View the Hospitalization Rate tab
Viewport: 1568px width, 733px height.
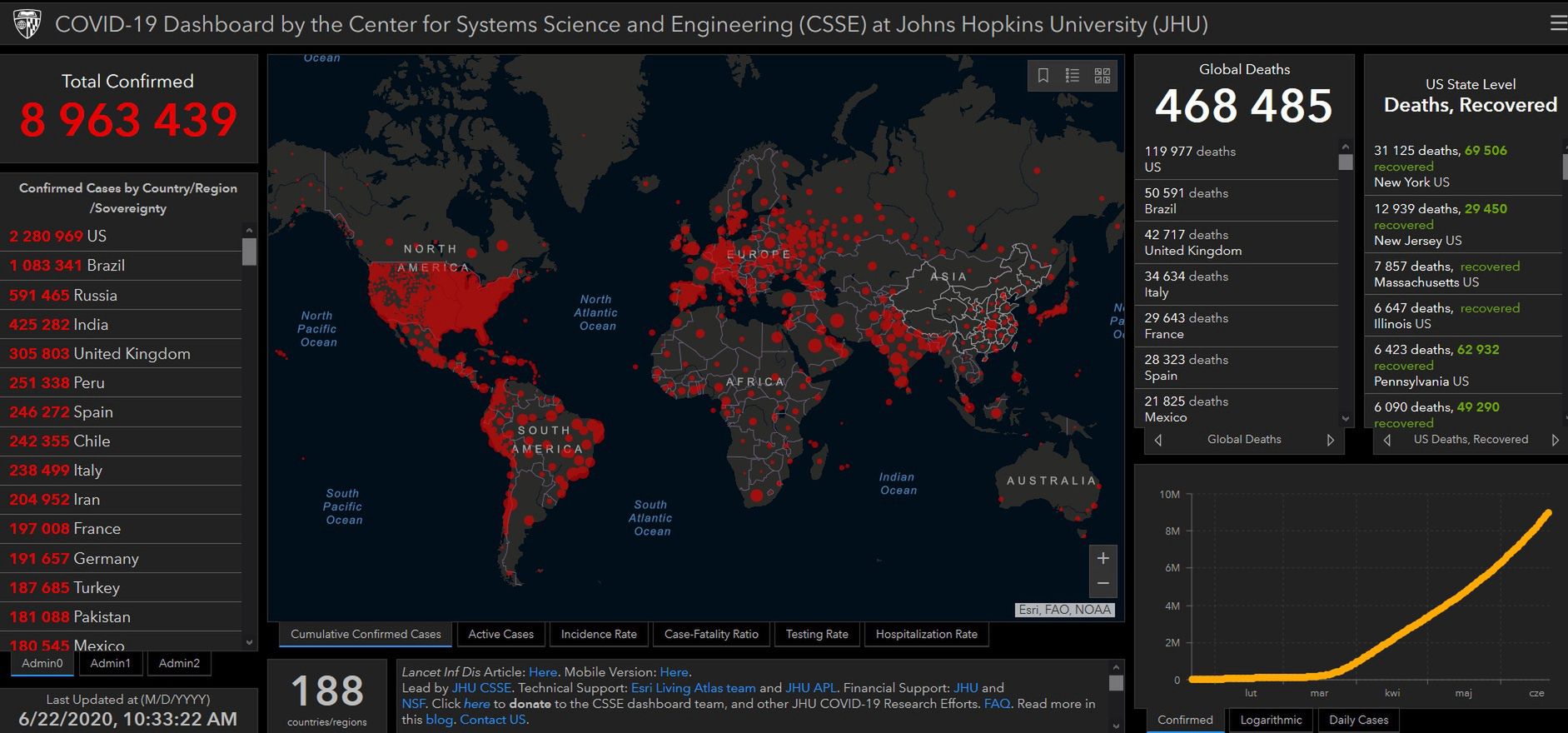[927, 635]
